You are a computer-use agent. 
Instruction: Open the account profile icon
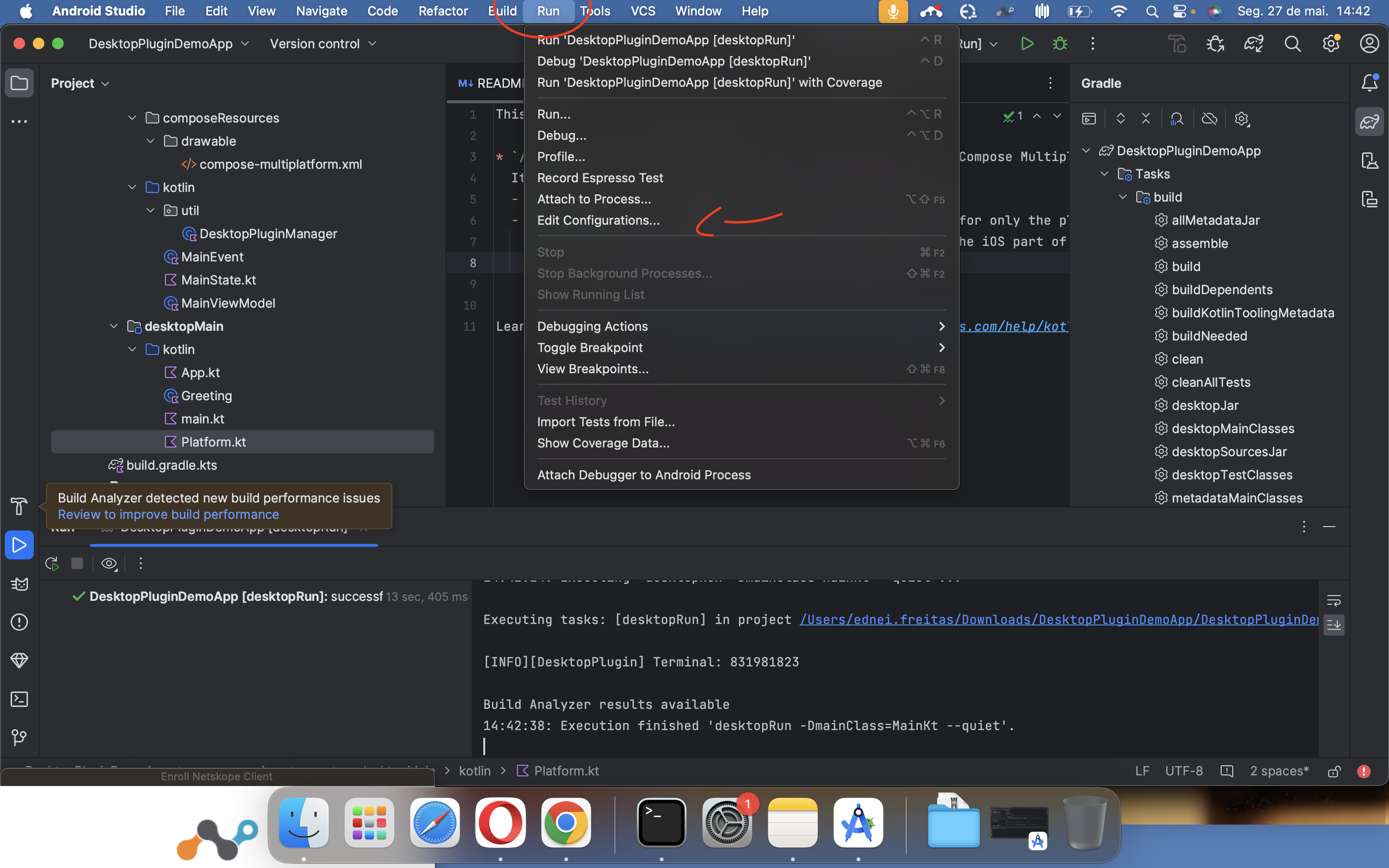click(1370, 43)
